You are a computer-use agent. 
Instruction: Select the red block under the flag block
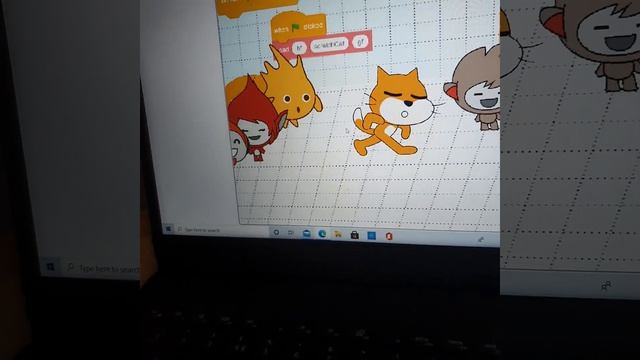pyautogui.click(x=322, y=45)
